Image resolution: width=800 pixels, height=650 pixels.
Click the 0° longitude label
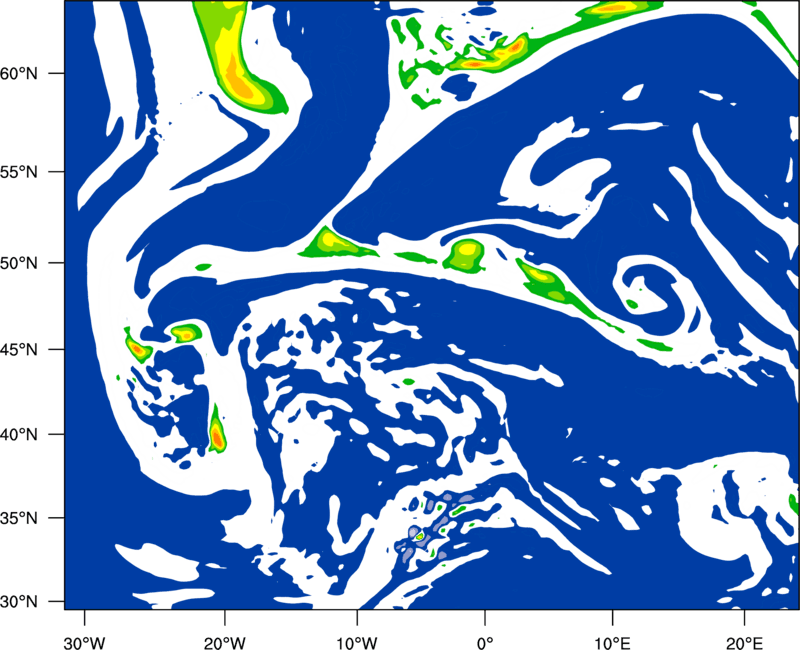485,643
